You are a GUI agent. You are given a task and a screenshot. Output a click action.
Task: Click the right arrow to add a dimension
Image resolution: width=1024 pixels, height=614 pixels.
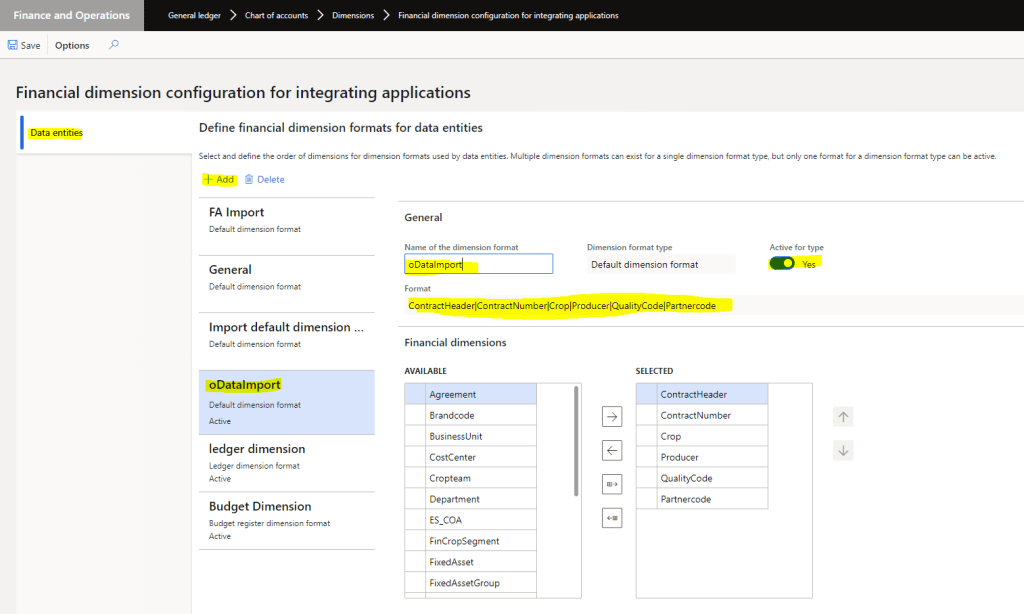[611, 415]
